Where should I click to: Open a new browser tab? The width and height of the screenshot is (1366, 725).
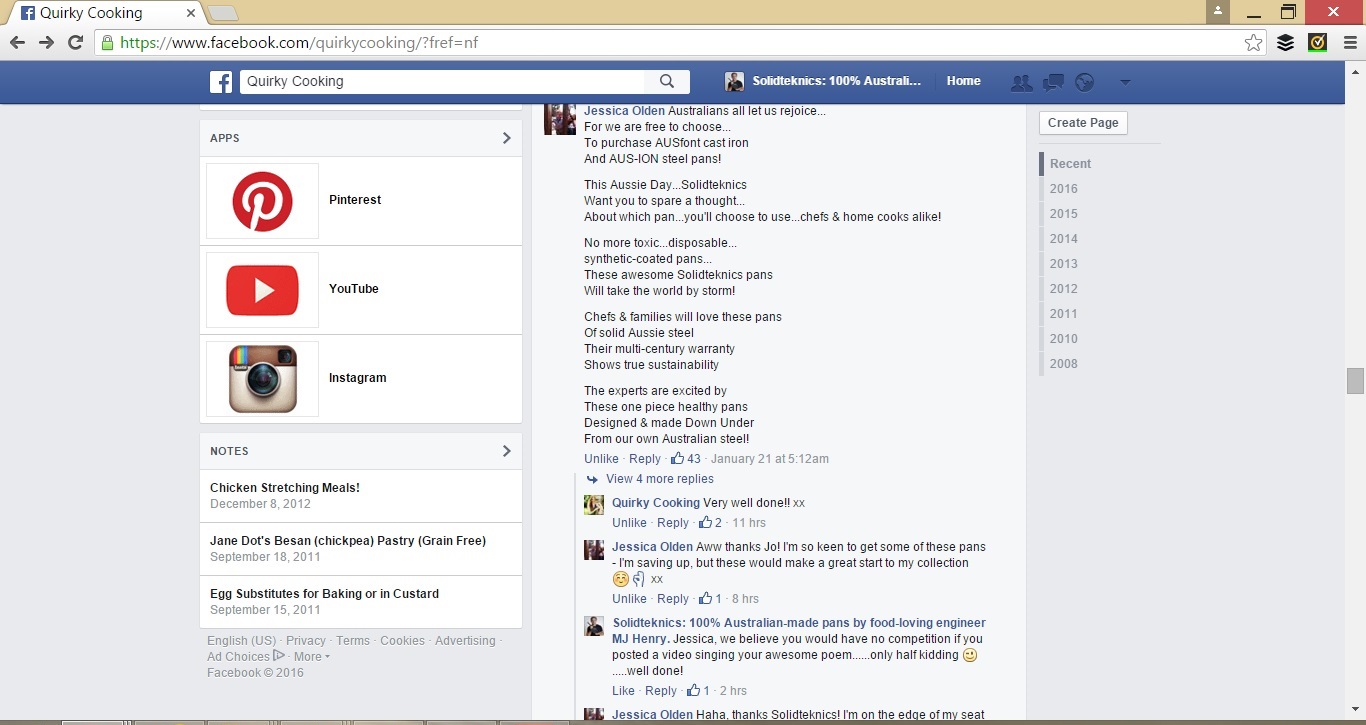222,13
